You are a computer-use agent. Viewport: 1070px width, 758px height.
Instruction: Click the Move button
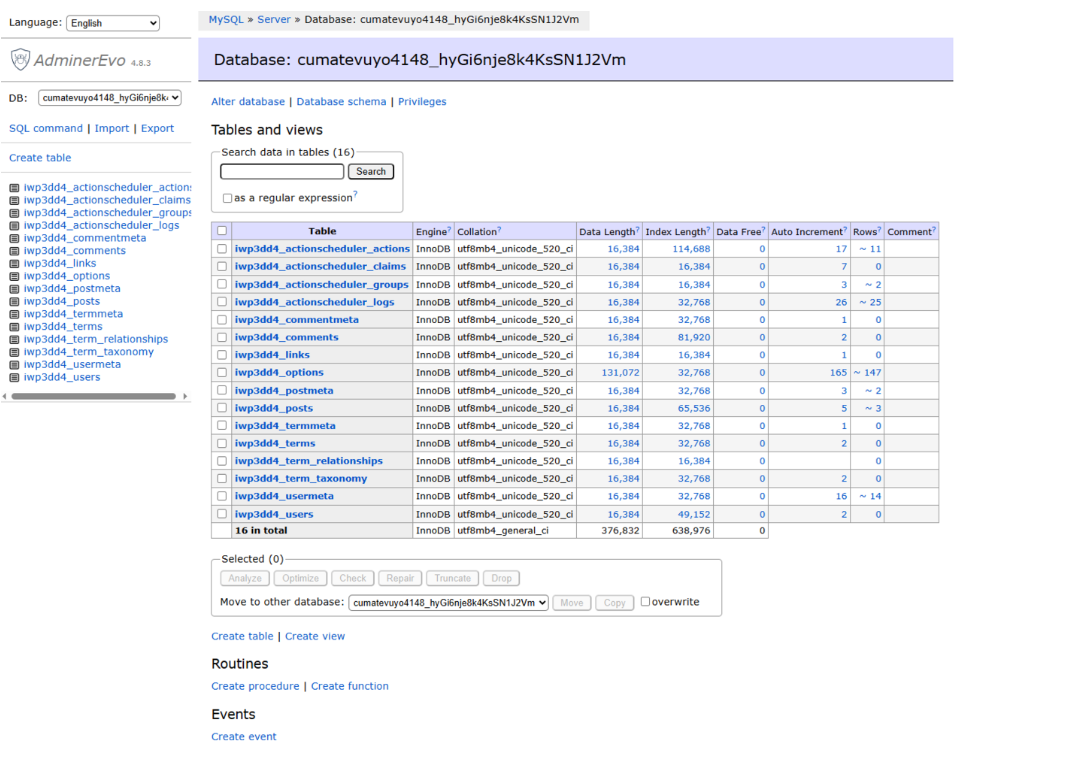pos(572,602)
